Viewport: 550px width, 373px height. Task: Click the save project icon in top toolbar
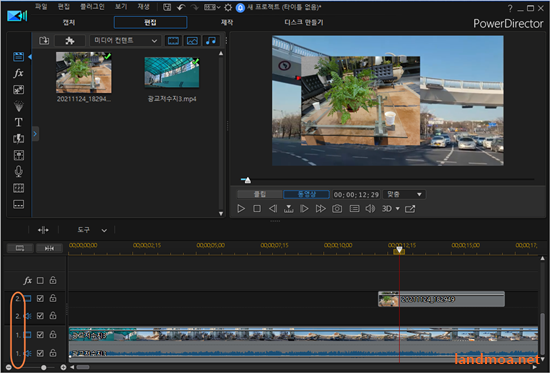click(167, 7)
